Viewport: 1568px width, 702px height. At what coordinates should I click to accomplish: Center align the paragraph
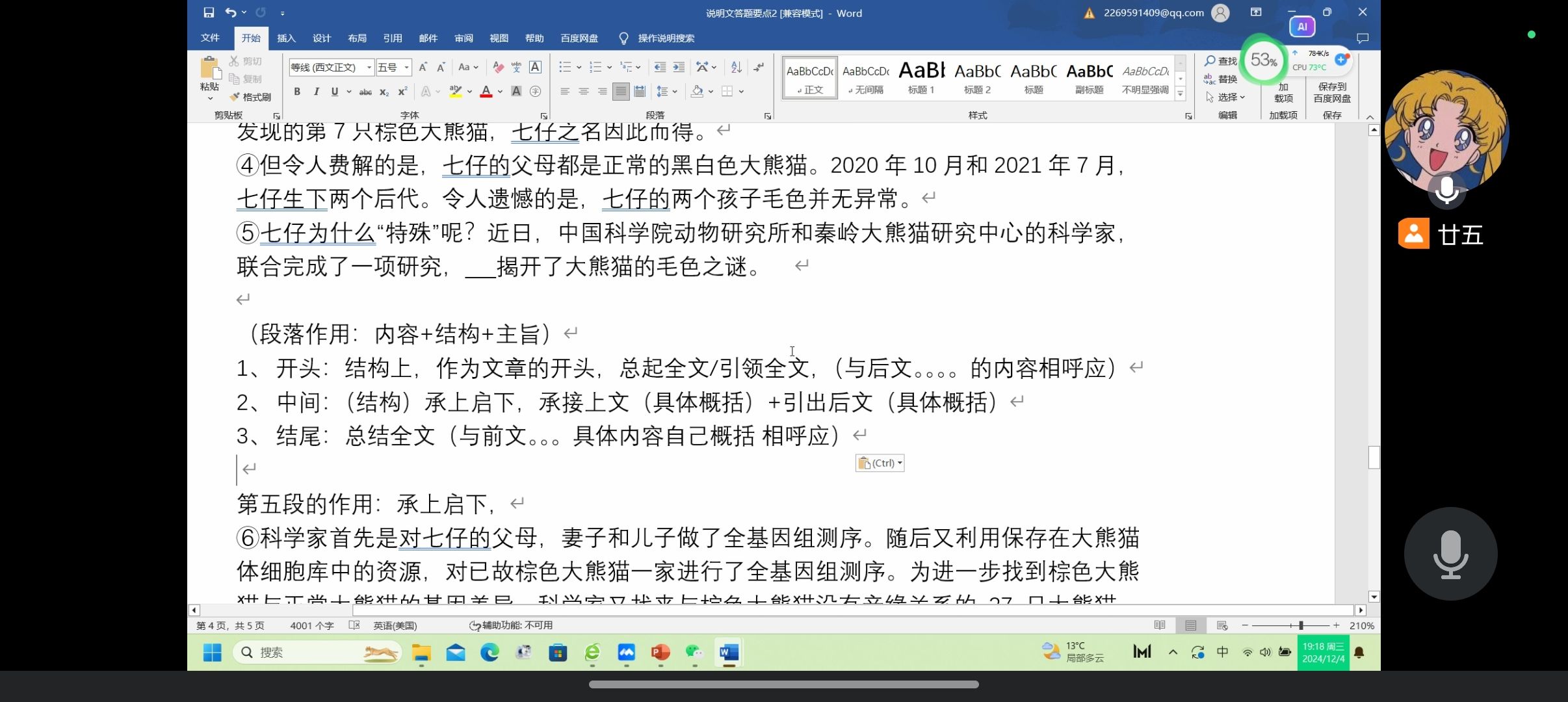click(x=584, y=92)
